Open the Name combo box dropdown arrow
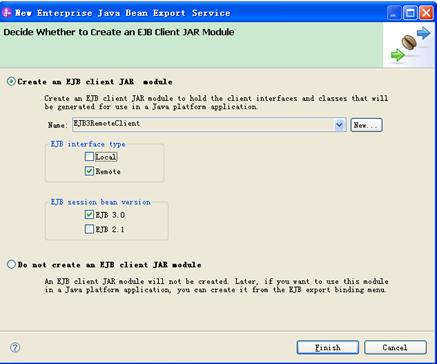This screenshot has height=364, width=437. tap(339, 125)
